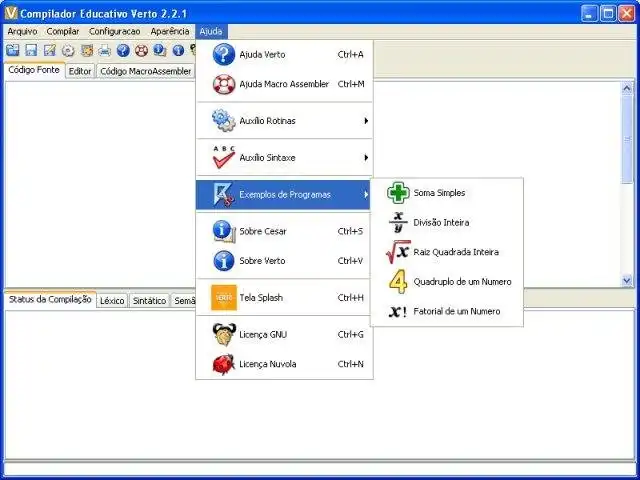Switch to the Editor tab
The height and width of the screenshot is (480, 640).
[x=80, y=71]
